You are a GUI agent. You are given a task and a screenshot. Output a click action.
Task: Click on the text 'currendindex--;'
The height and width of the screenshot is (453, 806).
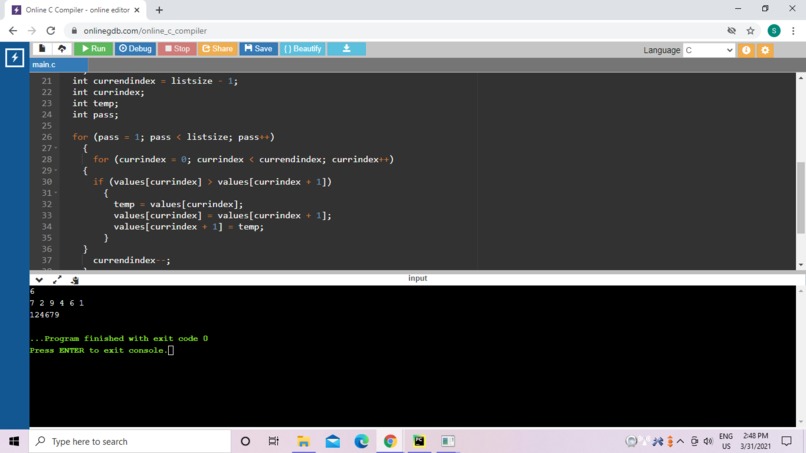point(132,260)
